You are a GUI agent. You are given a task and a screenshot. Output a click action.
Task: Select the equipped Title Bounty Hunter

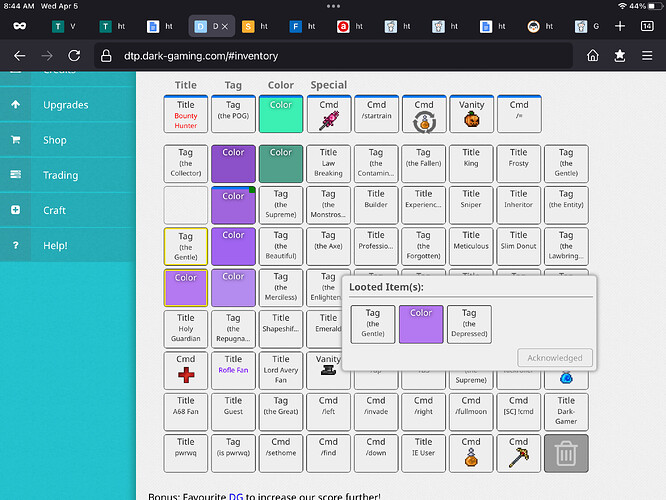(x=186, y=114)
